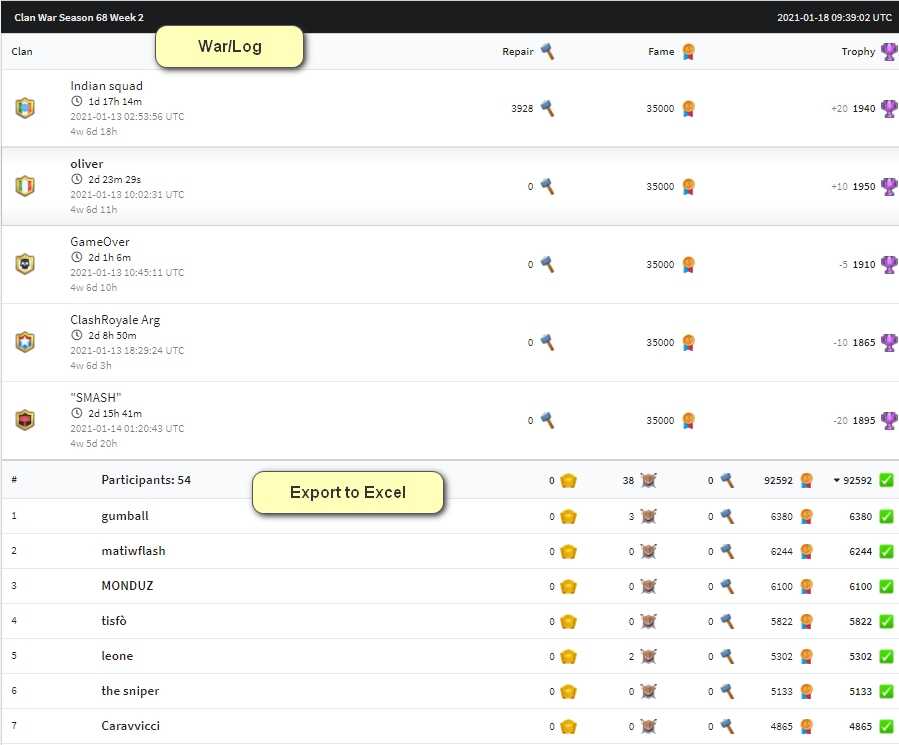Click the purple Trophy icon in the header row
Image resolution: width=899 pixels, height=745 pixels.
(888, 51)
